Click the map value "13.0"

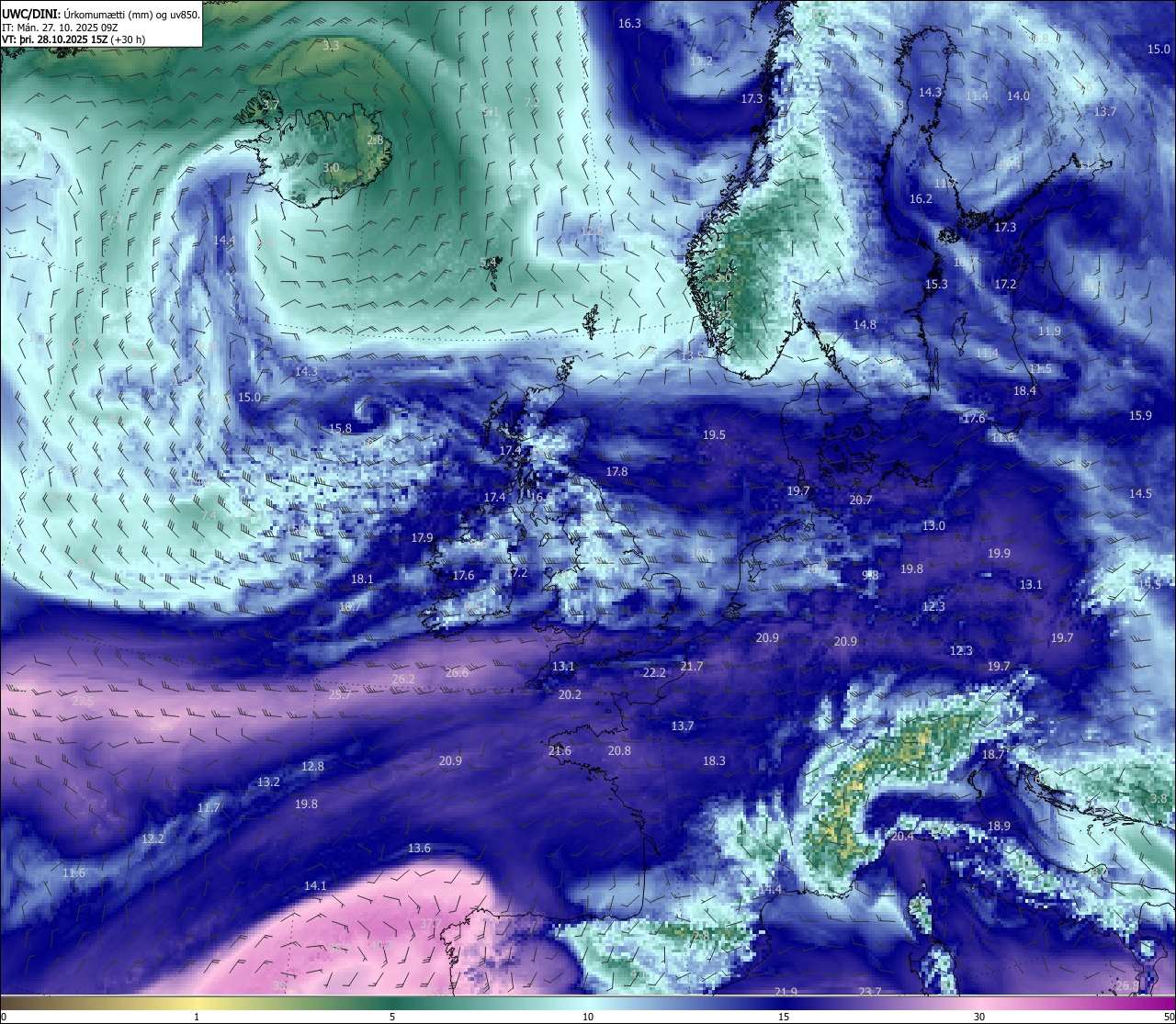coord(933,525)
